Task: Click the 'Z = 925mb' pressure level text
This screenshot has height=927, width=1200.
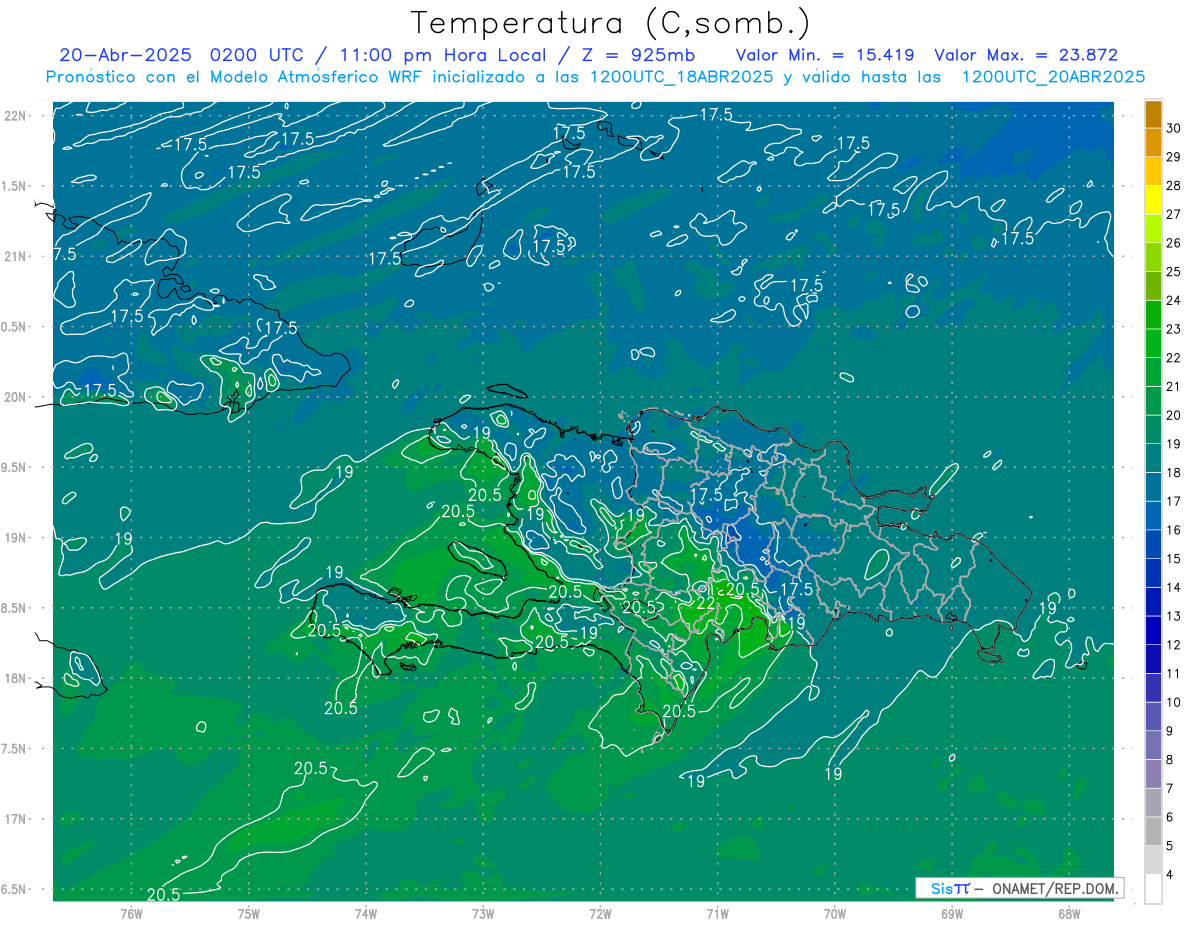Action: (638, 55)
